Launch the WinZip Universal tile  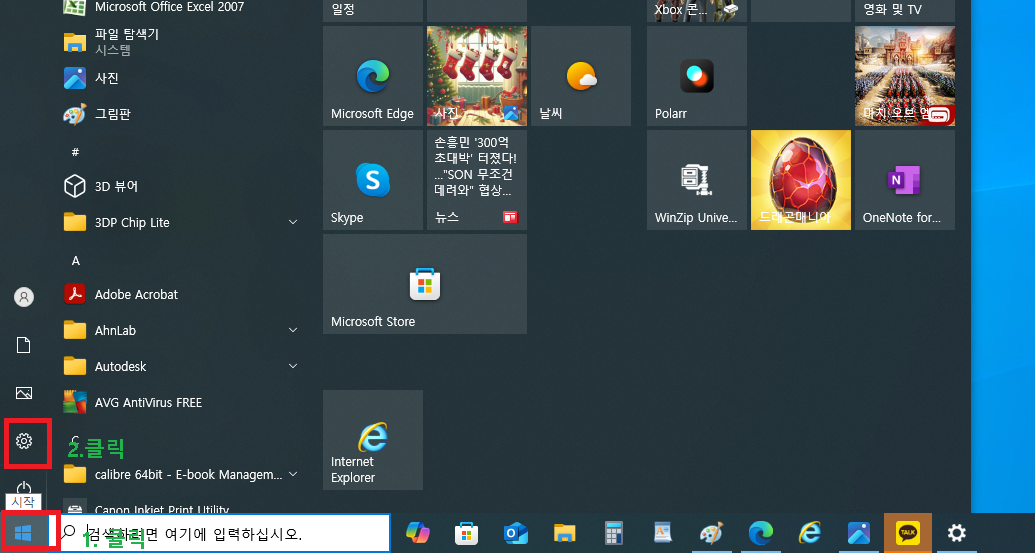pos(696,180)
